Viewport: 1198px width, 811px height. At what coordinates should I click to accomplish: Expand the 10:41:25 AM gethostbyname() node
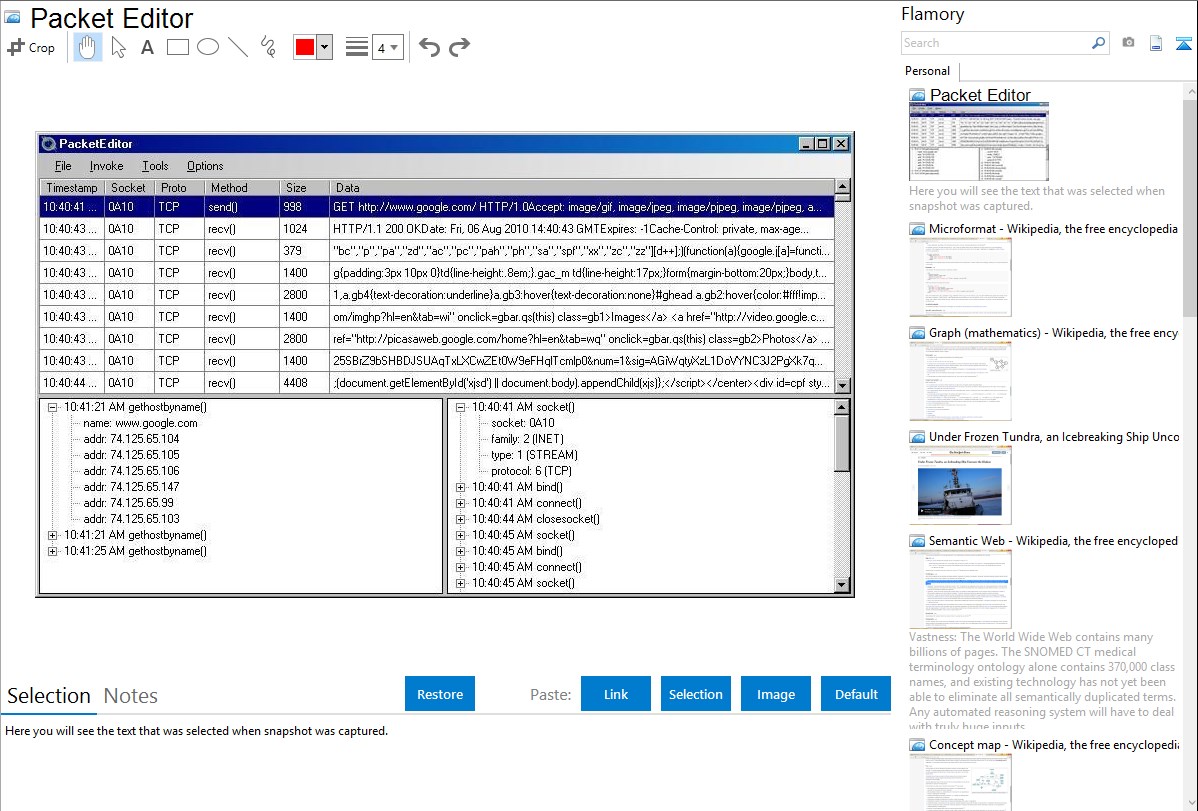(x=52, y=551)
